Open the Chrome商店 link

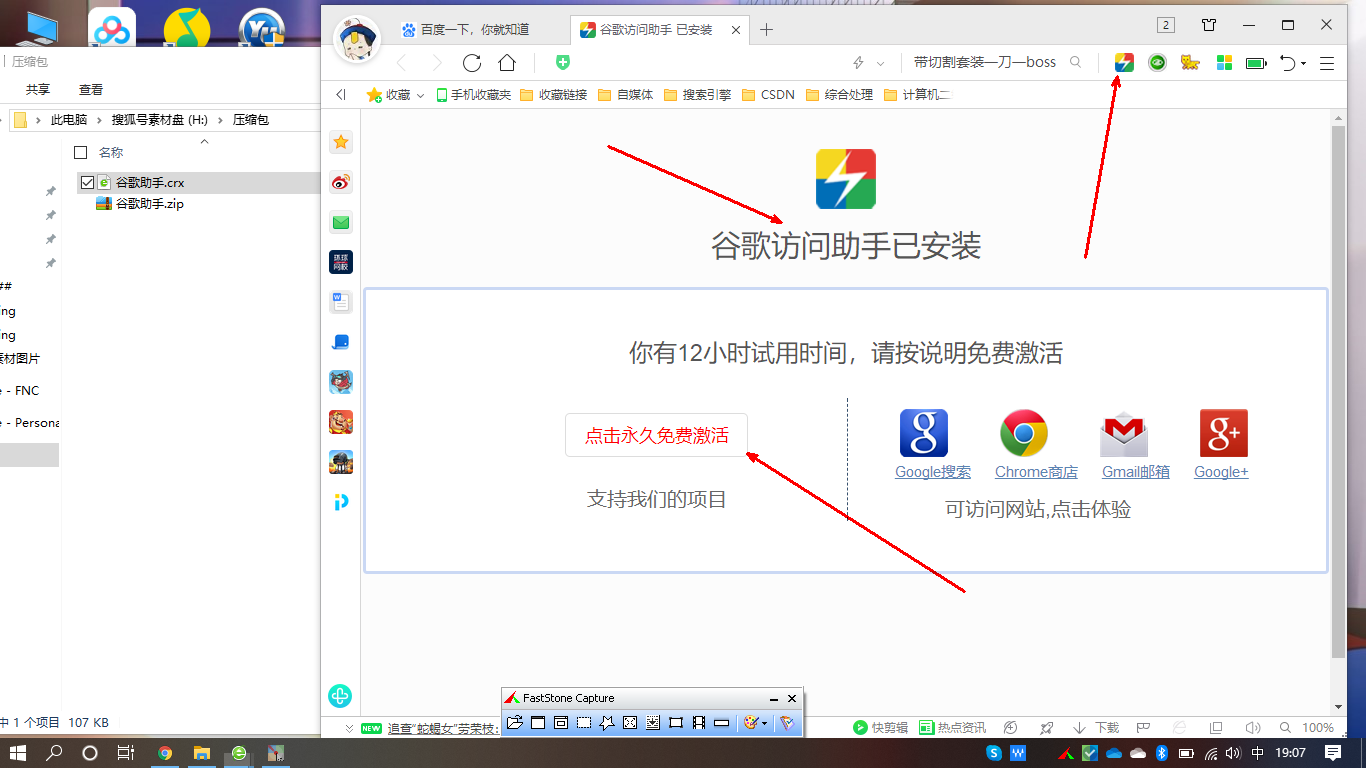tap(1036, 471)
